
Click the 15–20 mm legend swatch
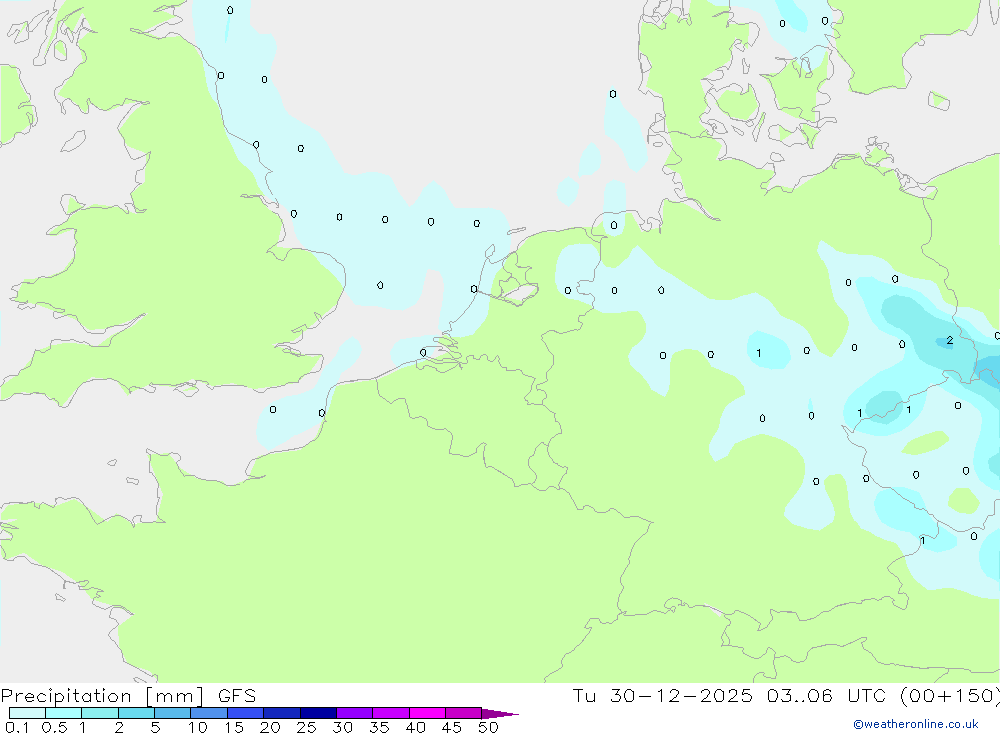[x=246, y=713]
